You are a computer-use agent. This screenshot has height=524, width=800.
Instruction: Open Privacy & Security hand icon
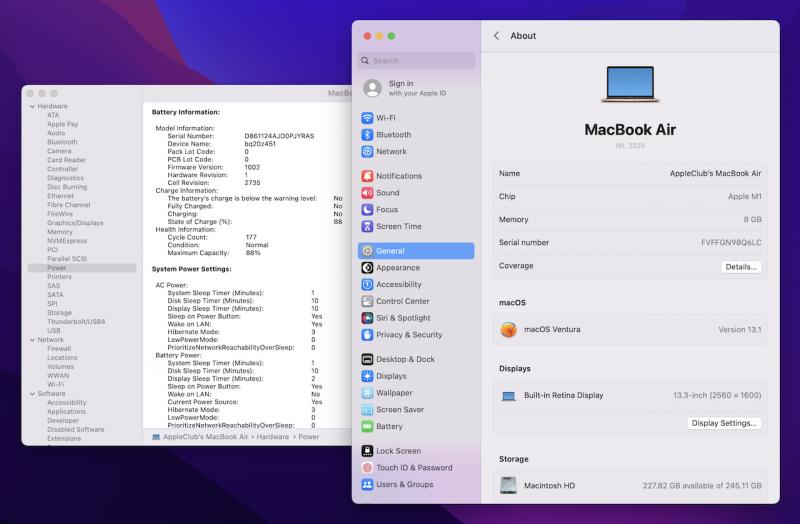367,335
